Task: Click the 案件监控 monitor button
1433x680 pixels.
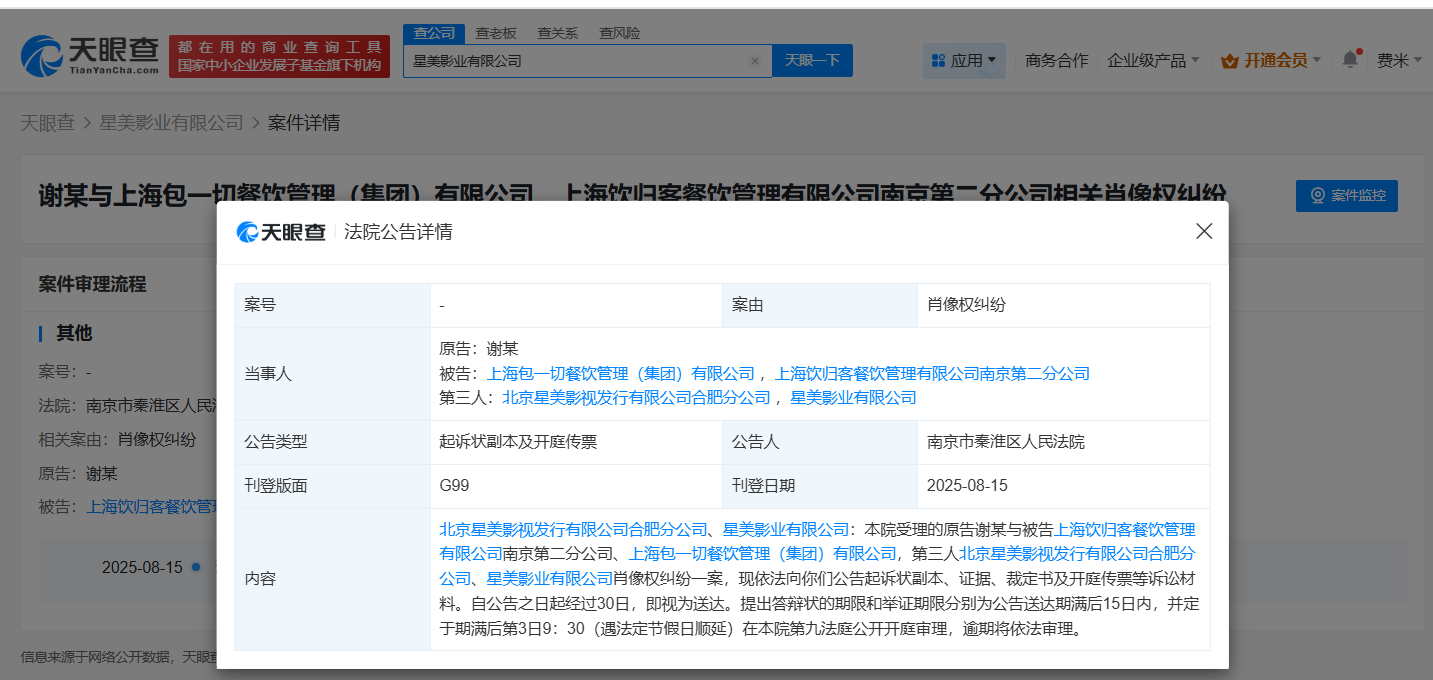Action: click(1346, 196)
